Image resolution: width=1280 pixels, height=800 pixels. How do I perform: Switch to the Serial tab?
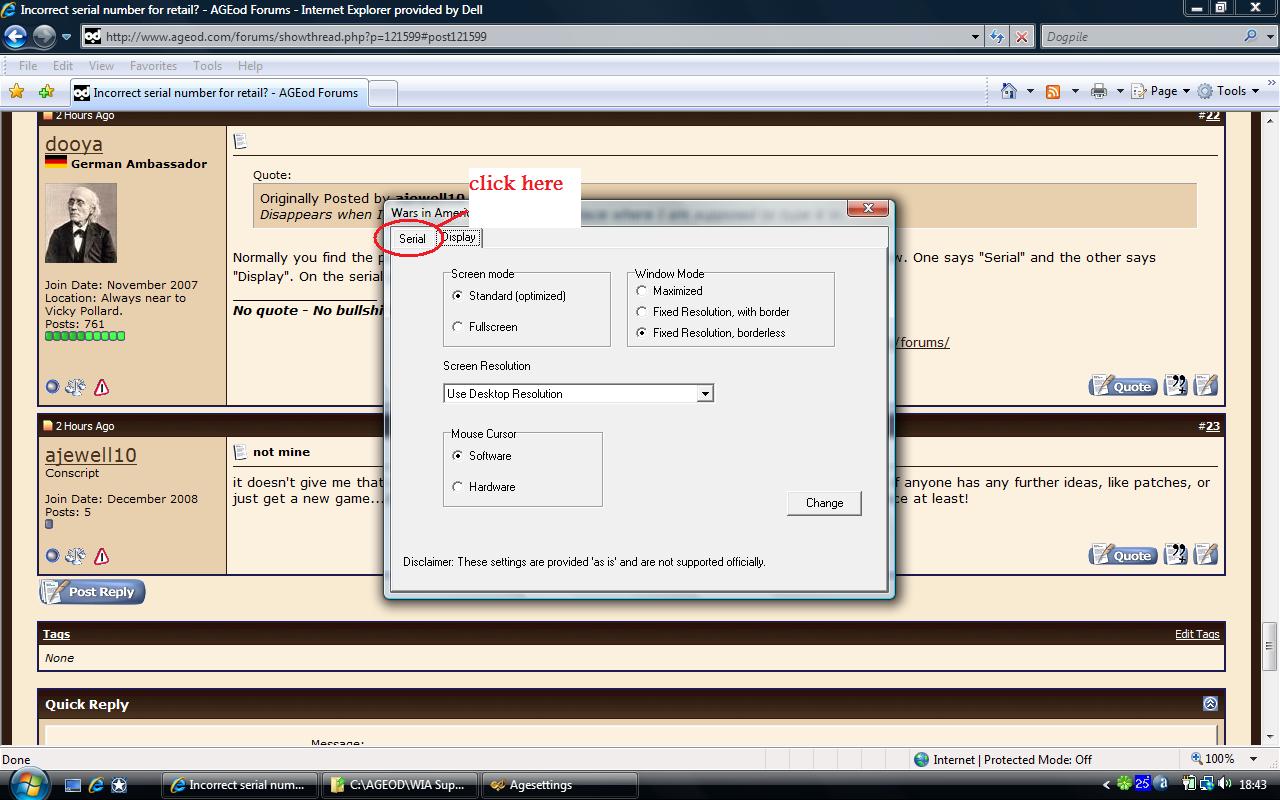click(x=412, y=239)
